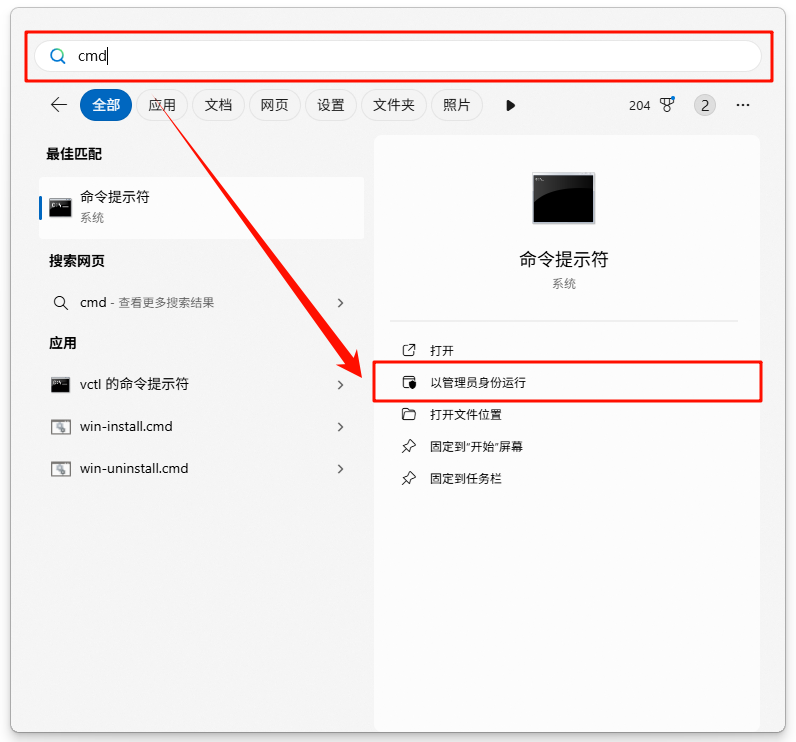
Task: Expand win-install.cmd options chevron
Action: click(x=340, y=427)
